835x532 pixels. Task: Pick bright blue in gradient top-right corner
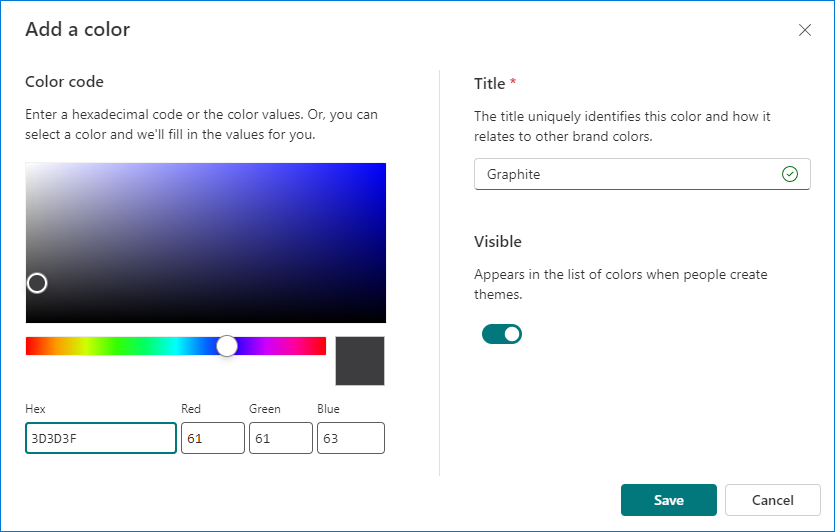[x=382, y=167]
